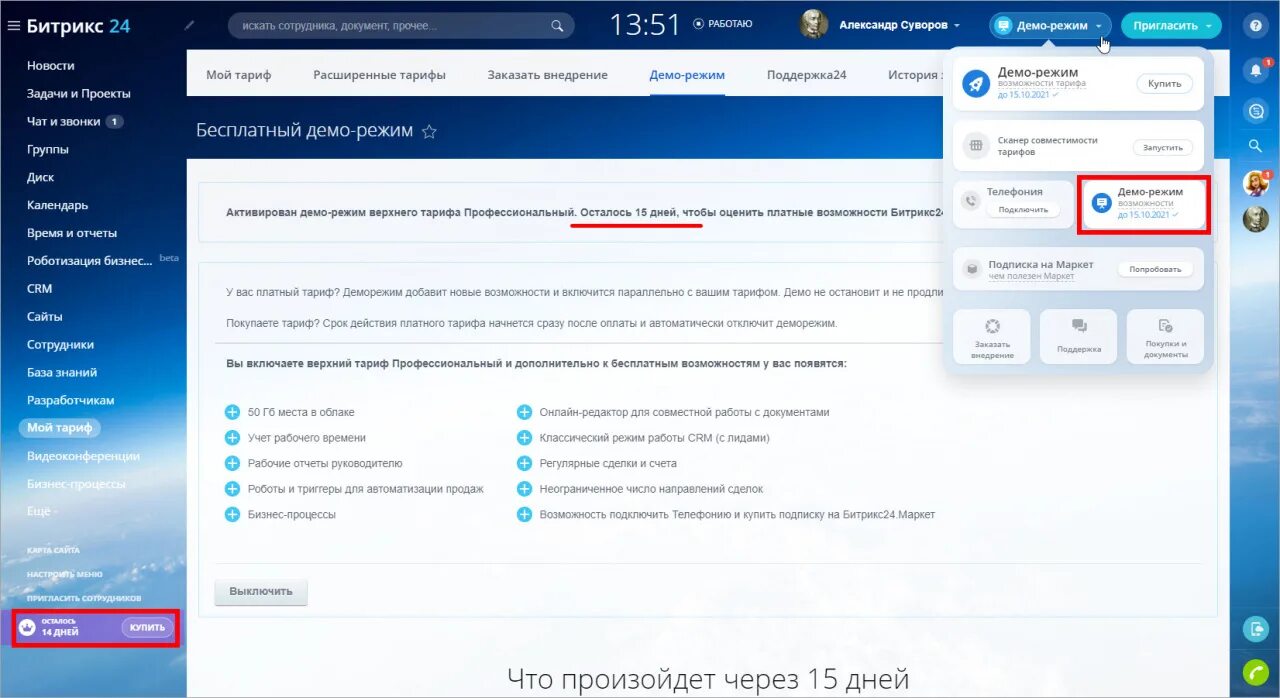Open Новости in left menu
This screenshot has width=1280, height=698.
[x=51, y=65]
